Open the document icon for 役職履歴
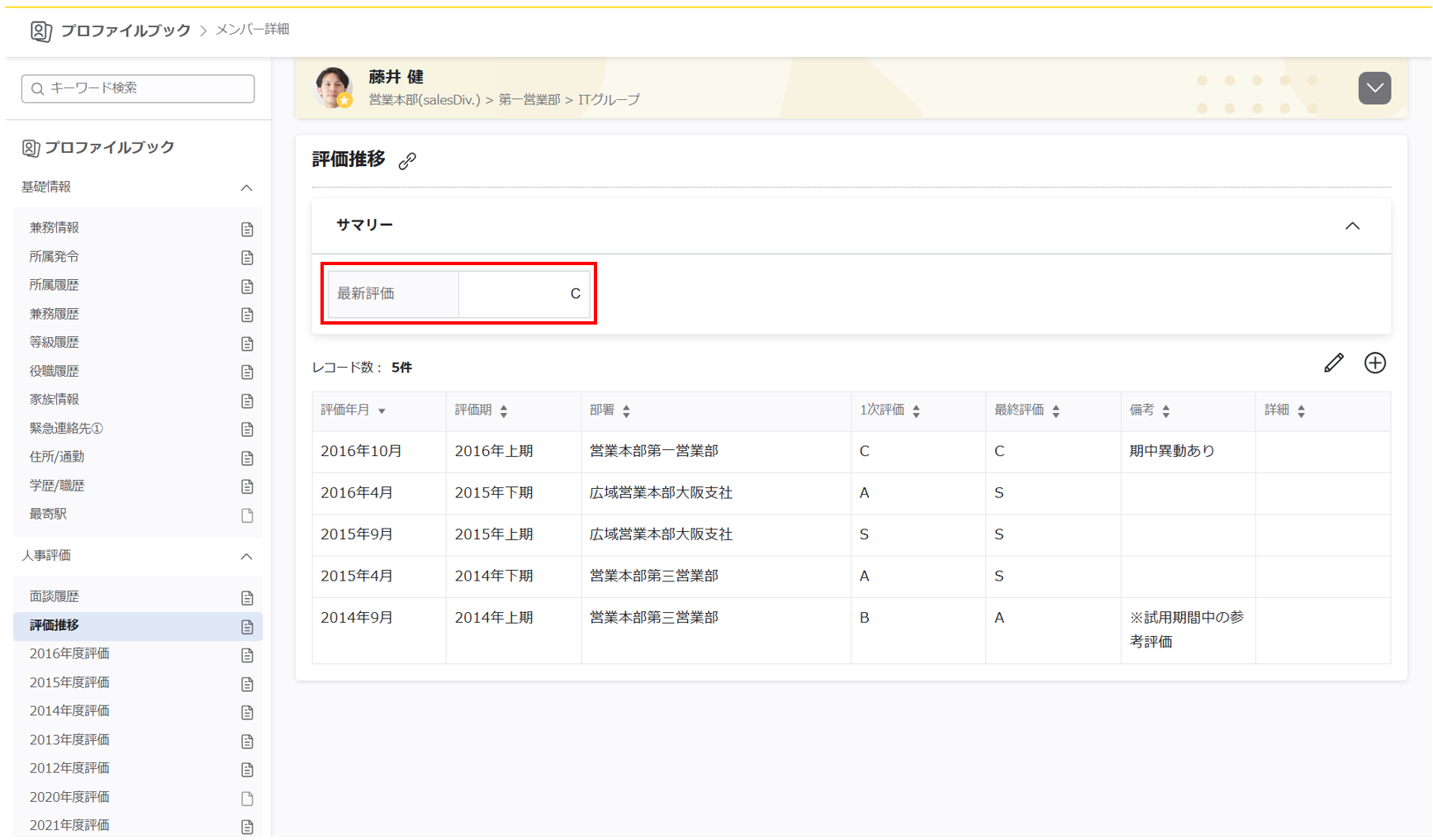Viewport: 1433px width, 840px height. (247, 372)
